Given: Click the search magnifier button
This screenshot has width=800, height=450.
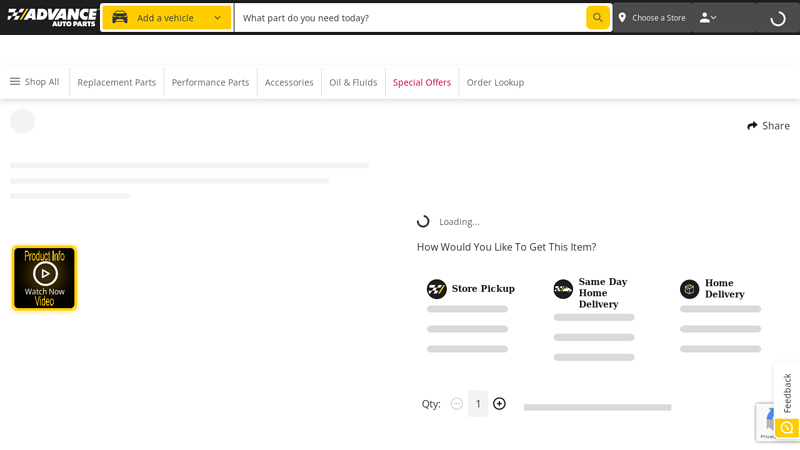Looking at the screenshot, I should pyautogui.click(x=597, y=17).
